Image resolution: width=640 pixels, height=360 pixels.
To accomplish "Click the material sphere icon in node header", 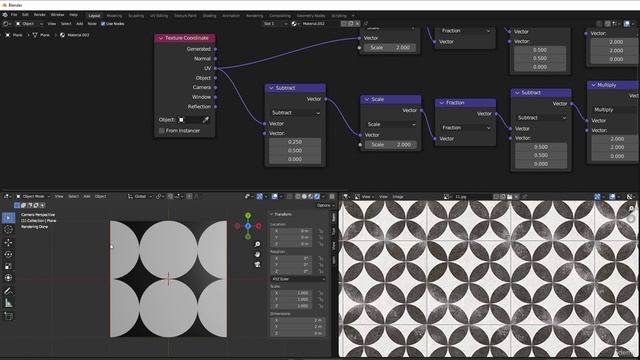I will tap(294, 24).
